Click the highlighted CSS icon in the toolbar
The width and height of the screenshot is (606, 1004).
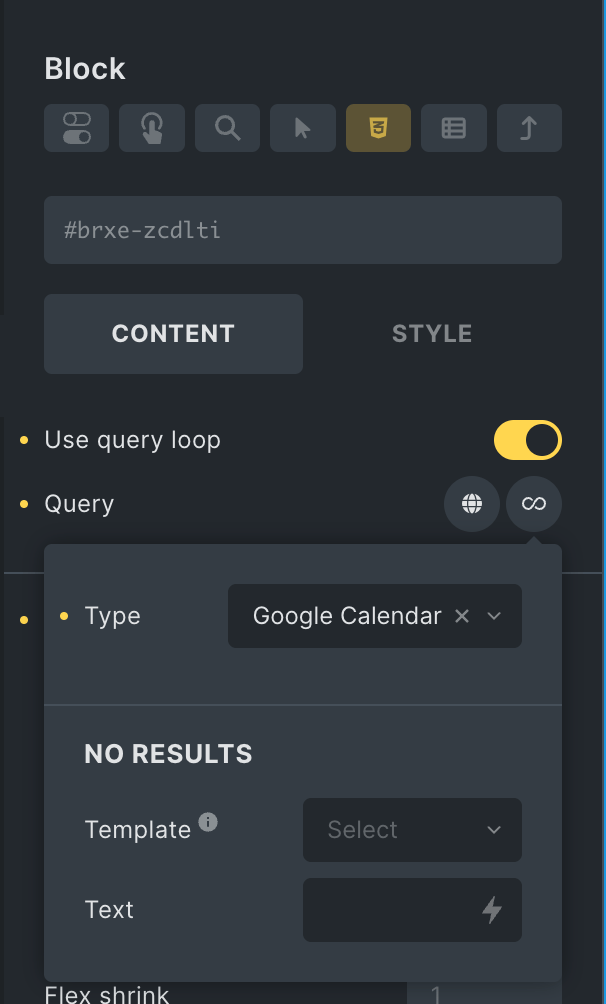pos(378,128)
